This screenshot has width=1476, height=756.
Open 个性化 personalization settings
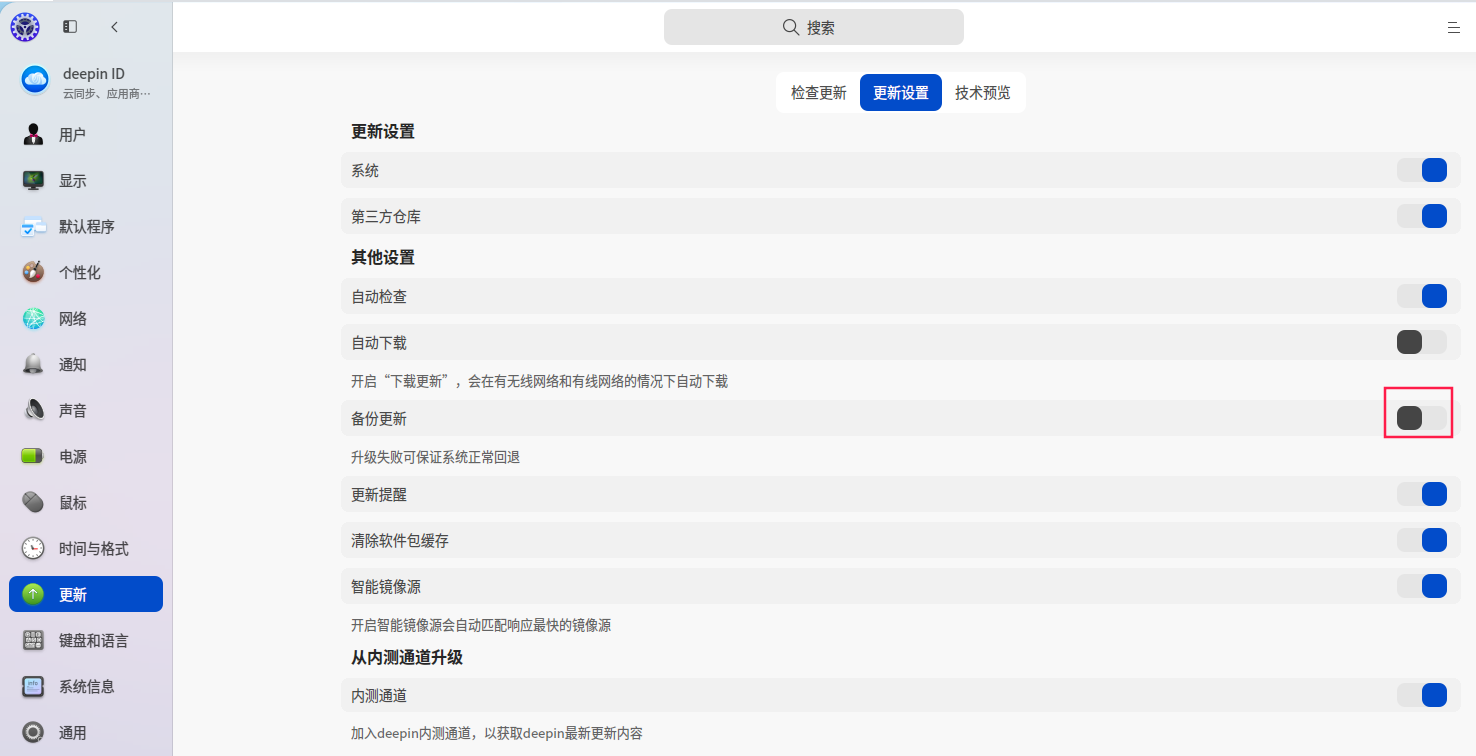[x=86, y=273]
